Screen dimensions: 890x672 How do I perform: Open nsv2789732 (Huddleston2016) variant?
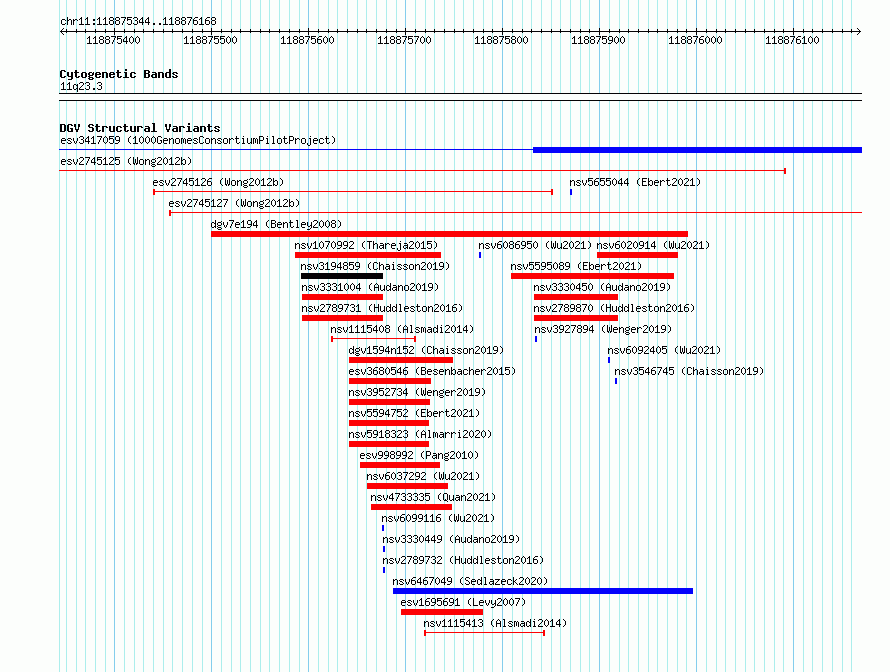click(x=463, y=560)
